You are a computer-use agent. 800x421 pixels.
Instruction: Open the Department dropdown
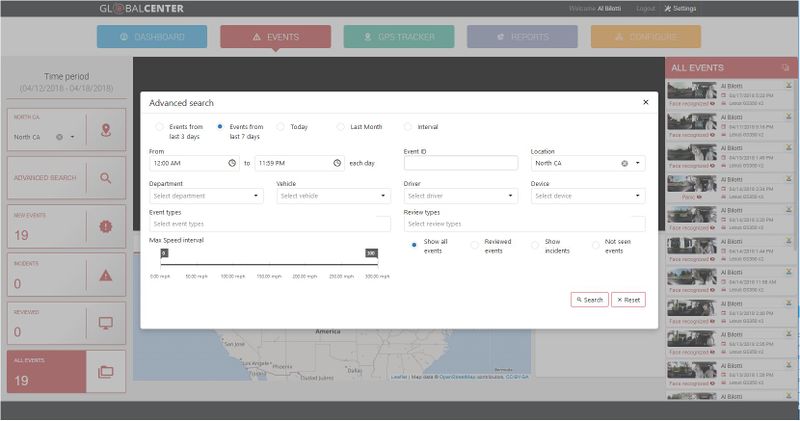(206, 196)
